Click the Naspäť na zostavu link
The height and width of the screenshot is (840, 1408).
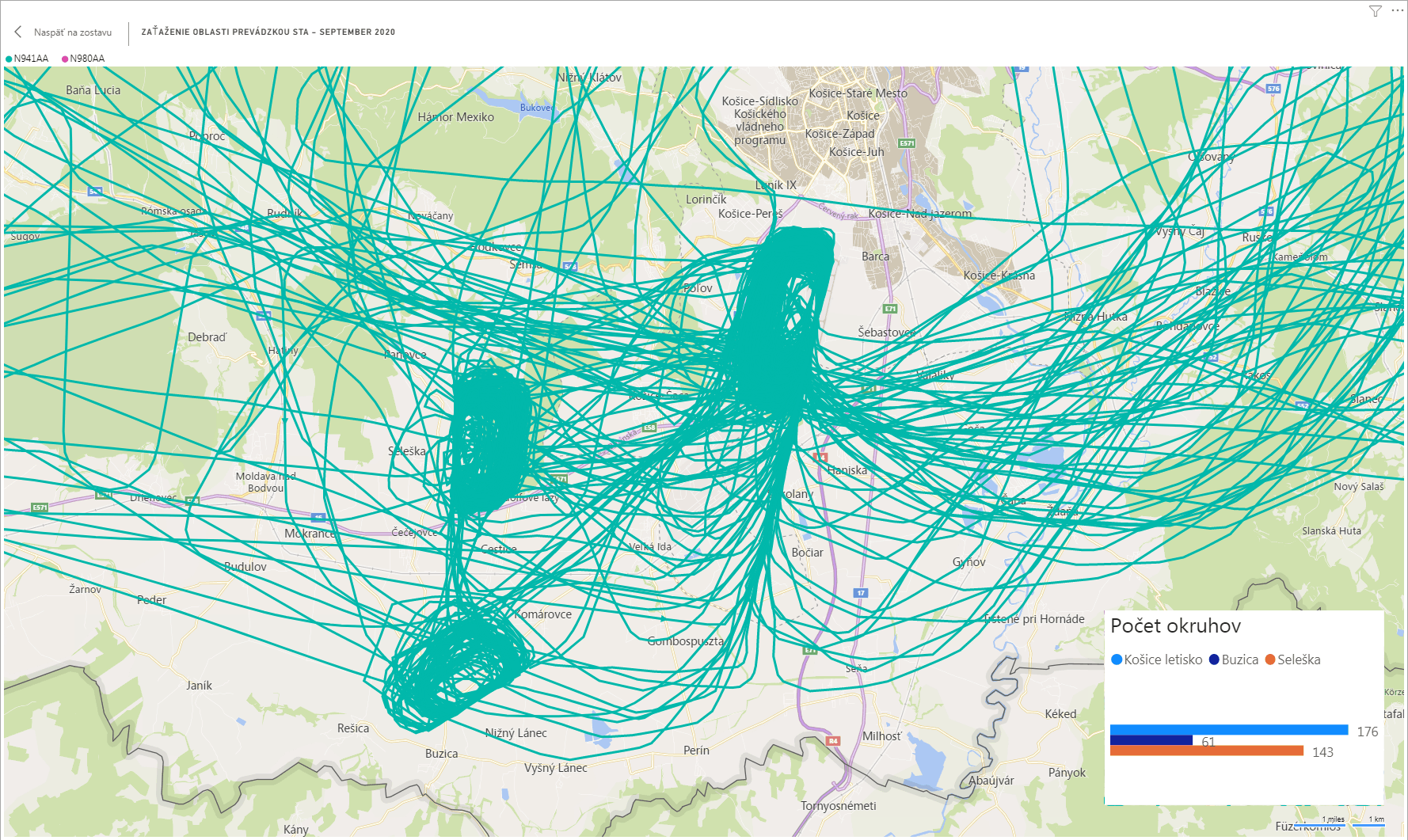(72, 32)
